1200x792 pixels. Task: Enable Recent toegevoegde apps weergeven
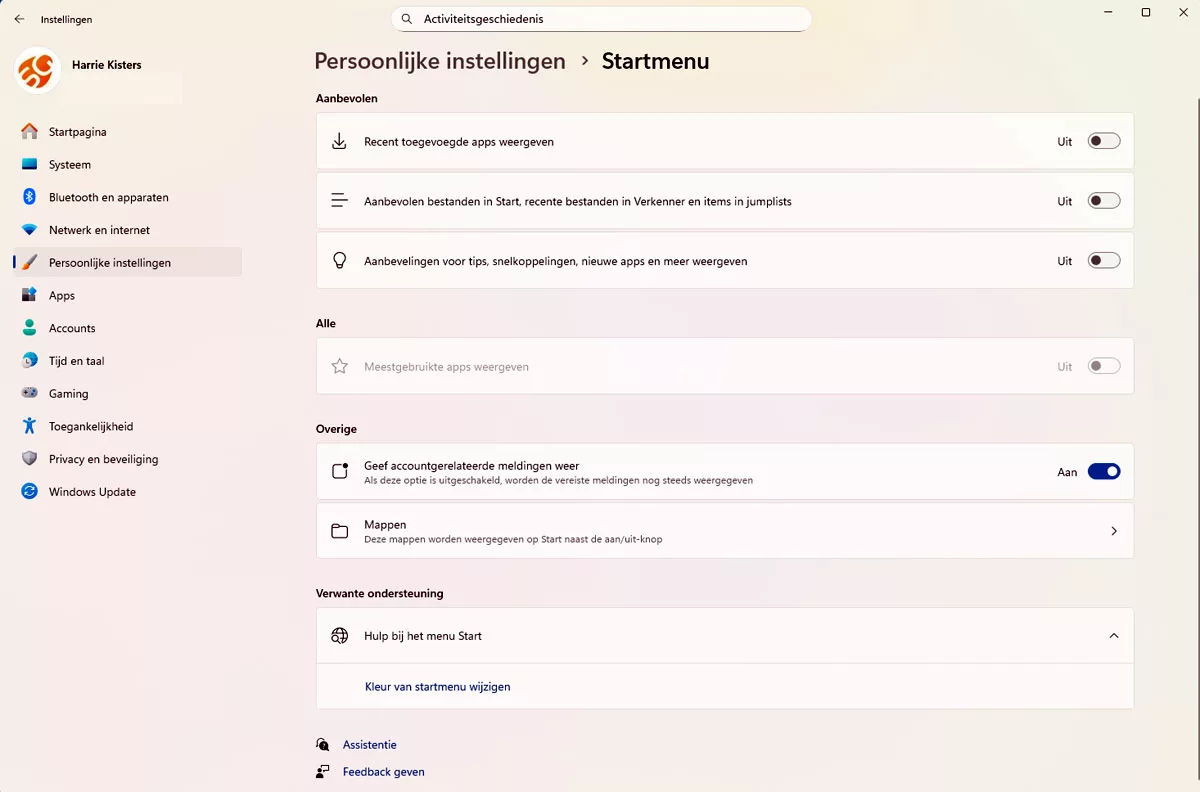click(1103, 141)
